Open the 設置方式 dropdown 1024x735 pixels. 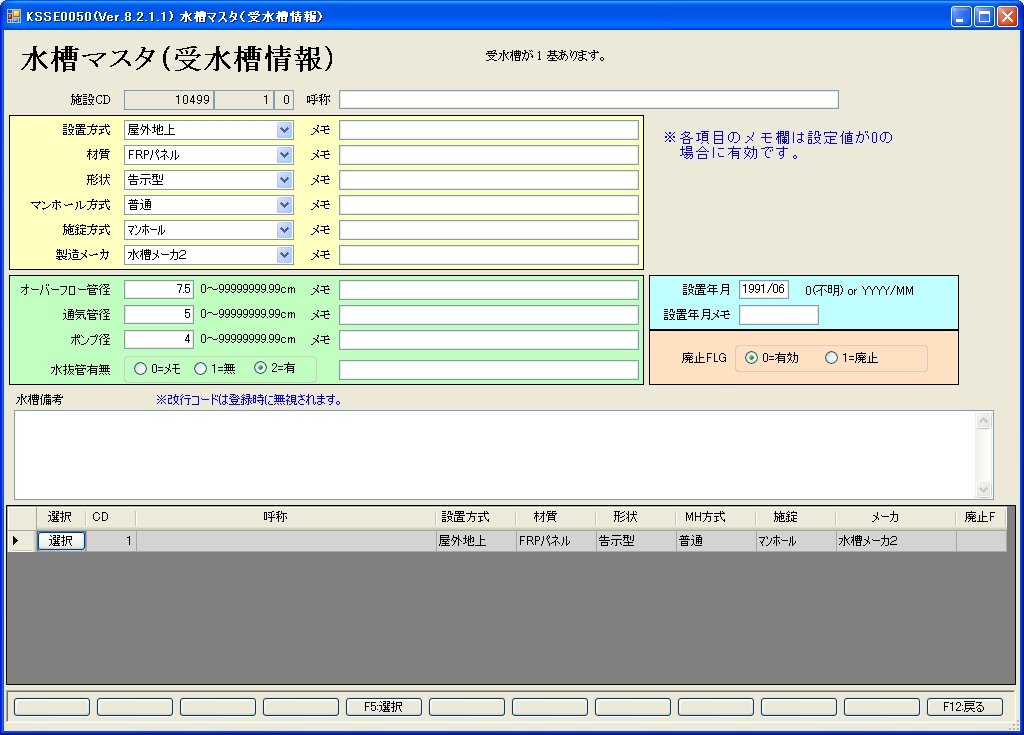pyautogui.click(x=284, y=130)
